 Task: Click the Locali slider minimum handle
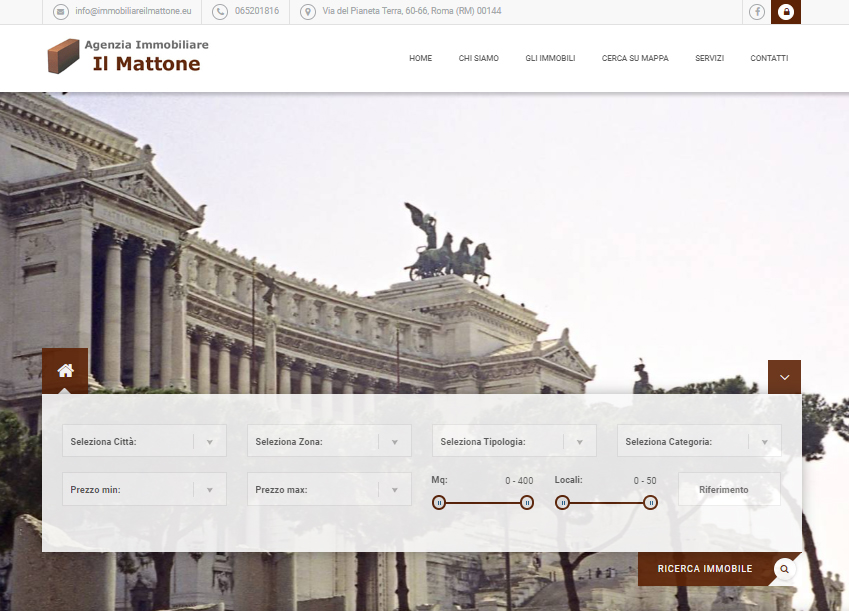[563, 503]
